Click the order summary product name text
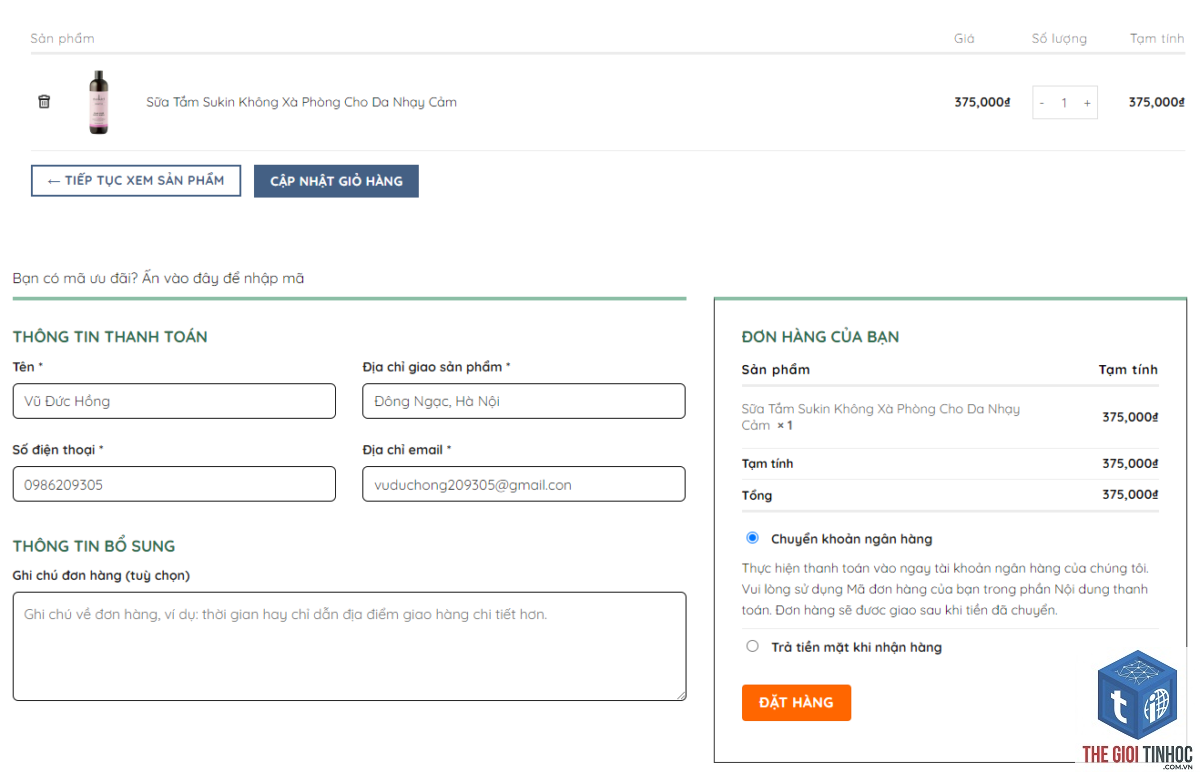The width and height of the screenshot is (1200, 772). click(x=881, y=417)
